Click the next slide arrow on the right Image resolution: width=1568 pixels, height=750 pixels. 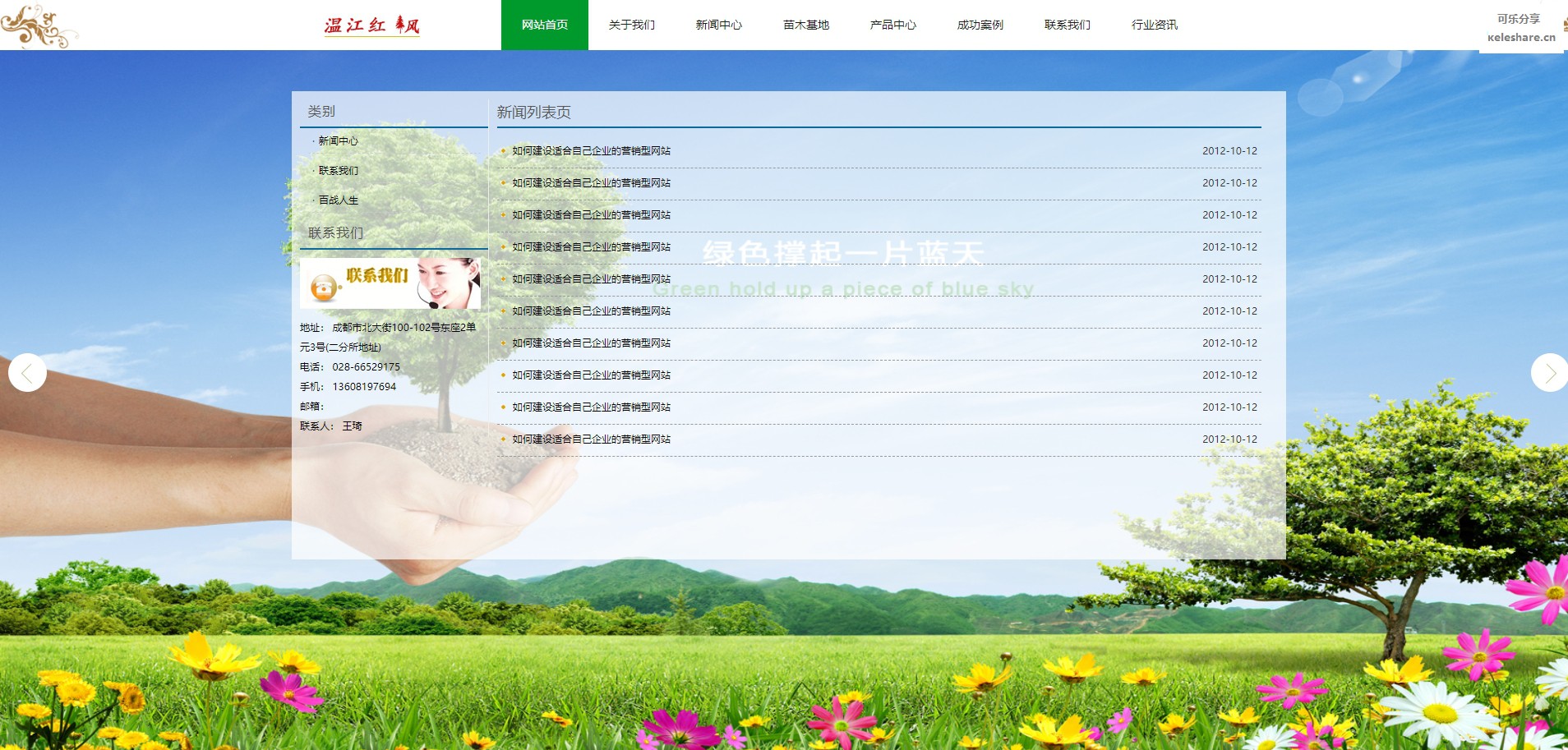[x=1550, y=372]
